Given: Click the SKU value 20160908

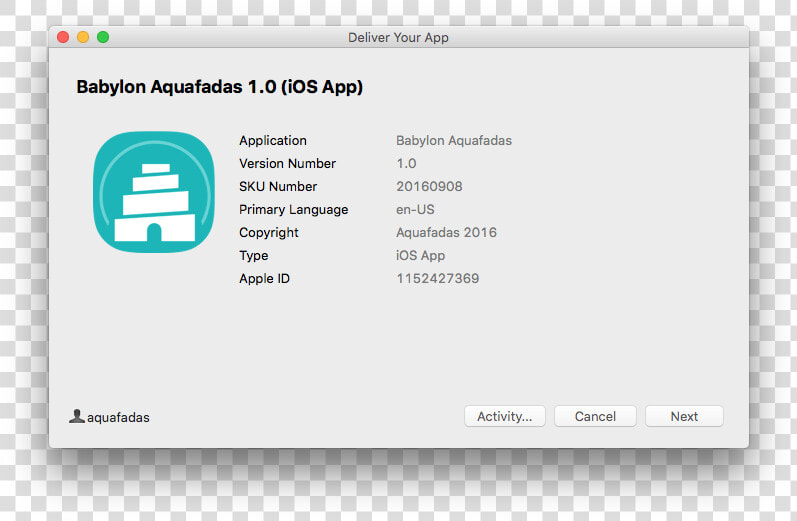Looking at the screenshot, I should click(430, 187).
